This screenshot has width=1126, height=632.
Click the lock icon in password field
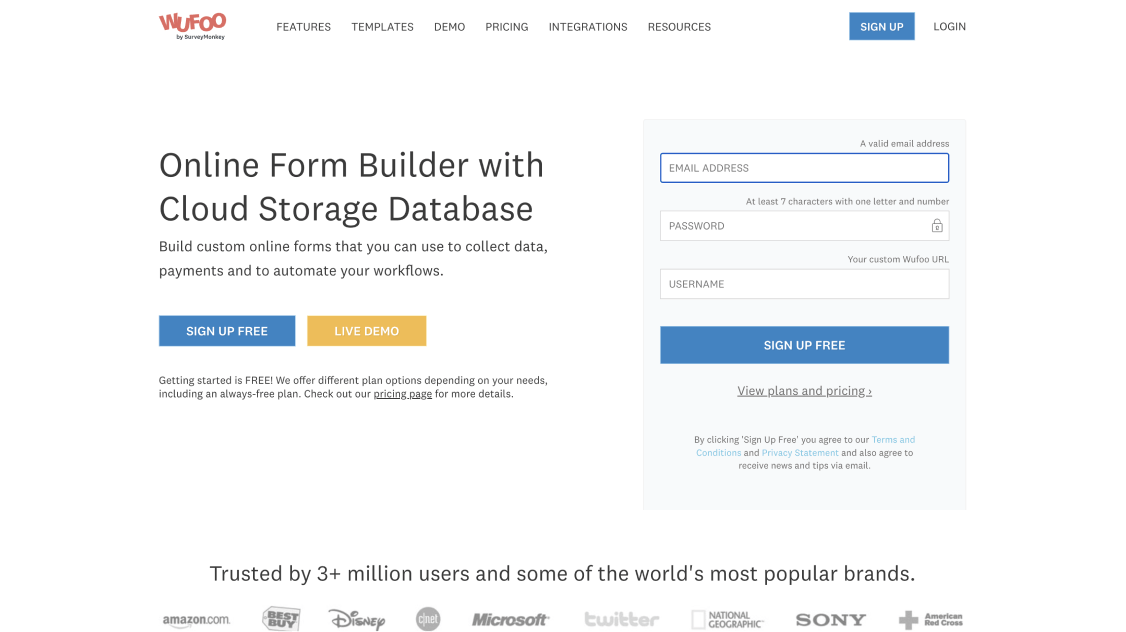936,226
